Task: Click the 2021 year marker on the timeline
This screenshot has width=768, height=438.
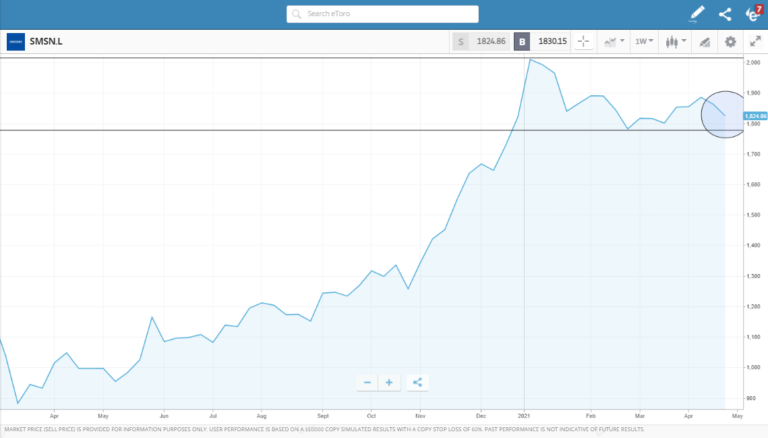Action: [x=526, y=413]
